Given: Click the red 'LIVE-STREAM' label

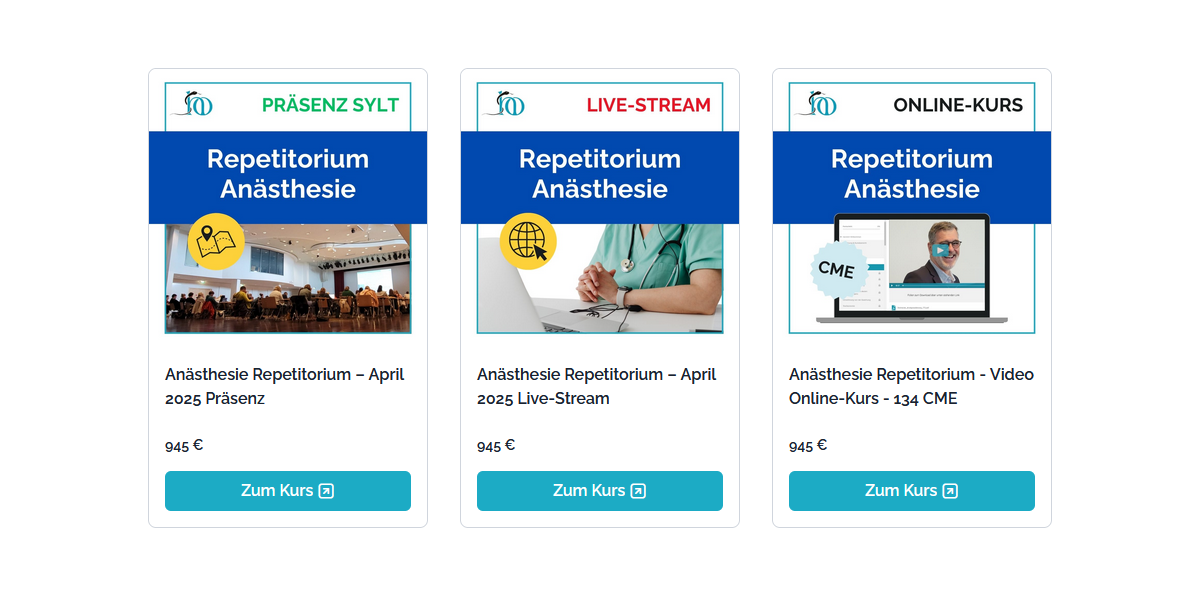Looking at the screenshot, I should click(x=648, y=105).
